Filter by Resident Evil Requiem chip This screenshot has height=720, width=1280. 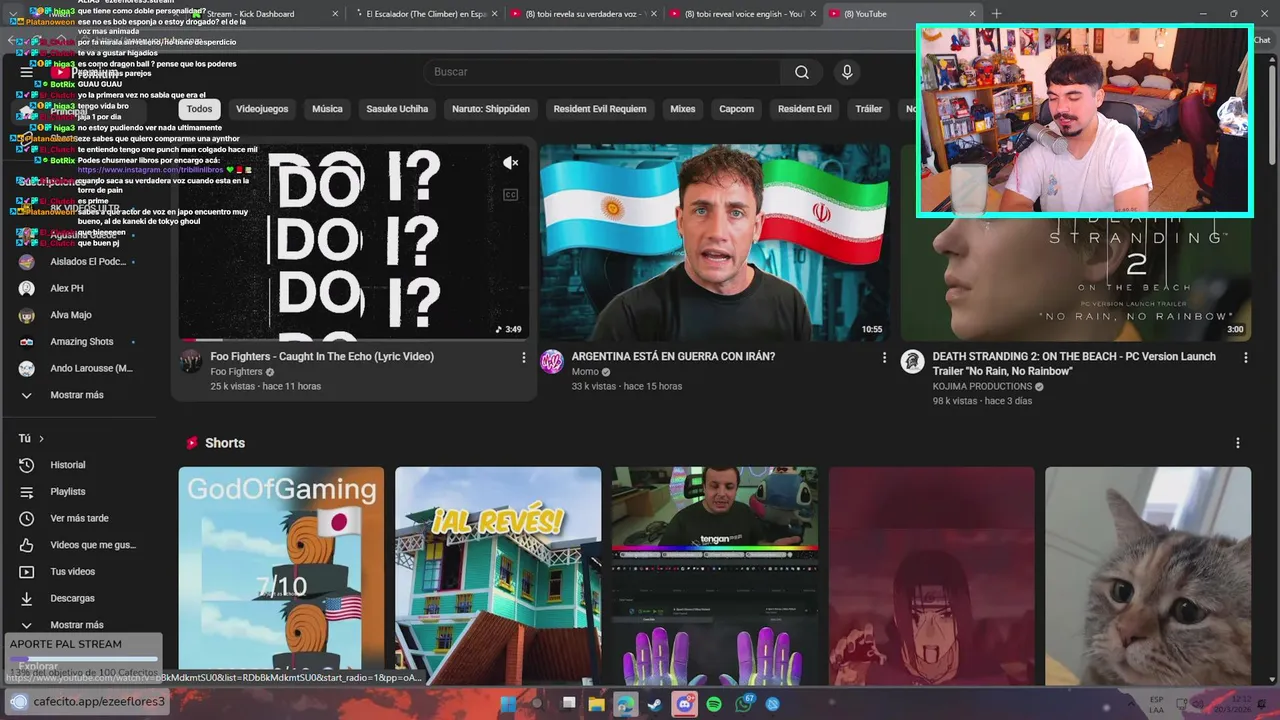point(600,109)
